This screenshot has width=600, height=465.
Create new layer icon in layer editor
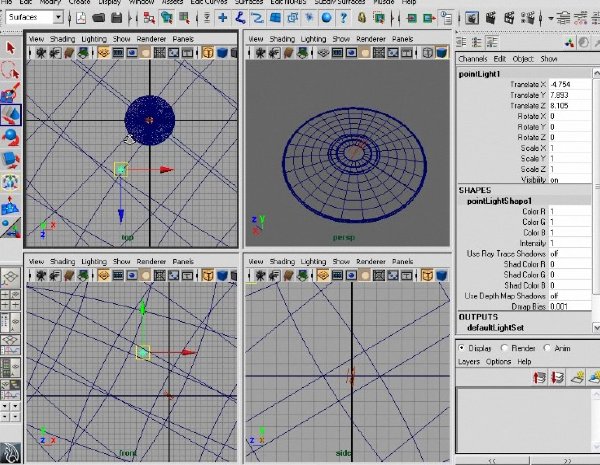tap(577, 377)
